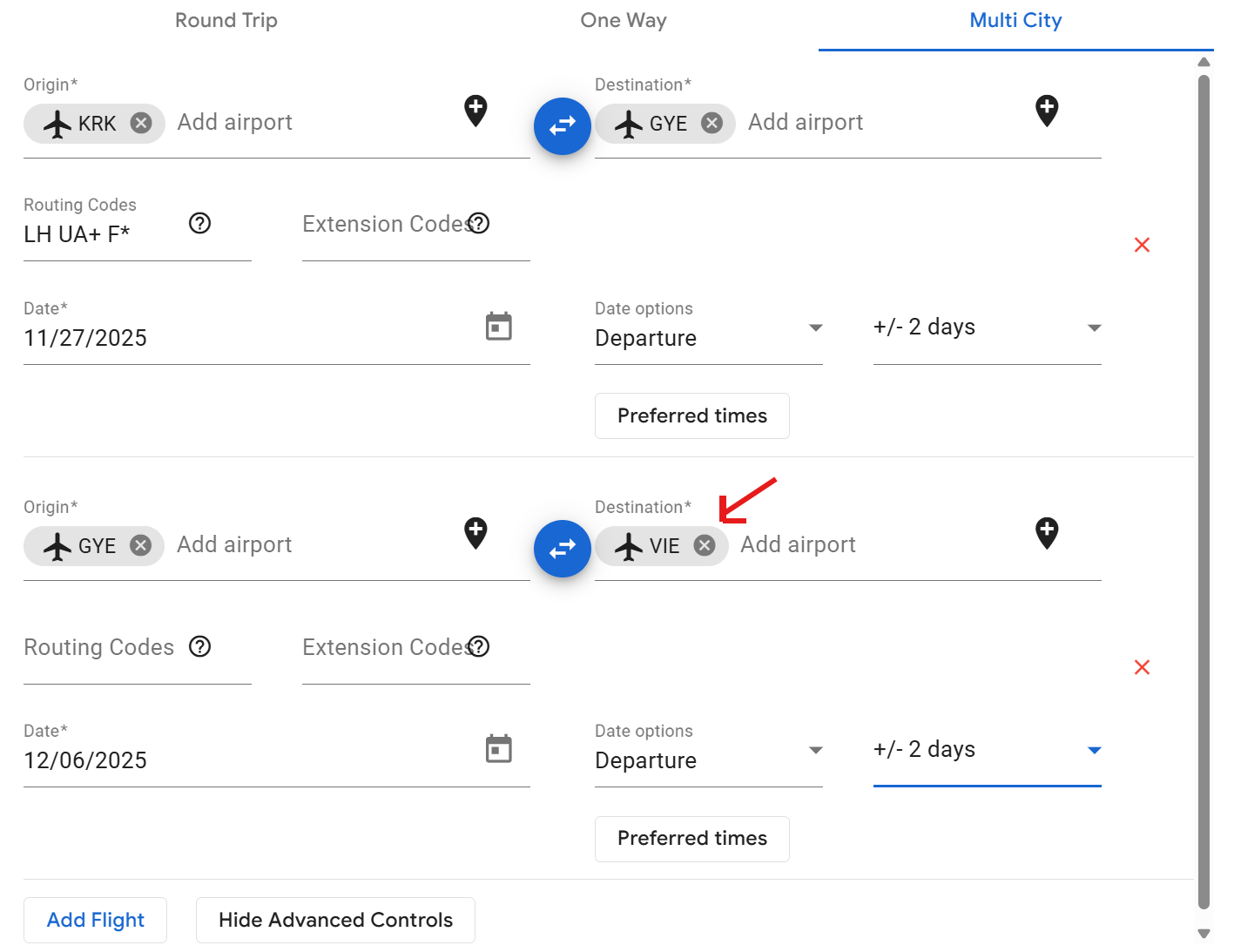
Task: Click Add airport next to VIE destination
Action: [799, 544]
